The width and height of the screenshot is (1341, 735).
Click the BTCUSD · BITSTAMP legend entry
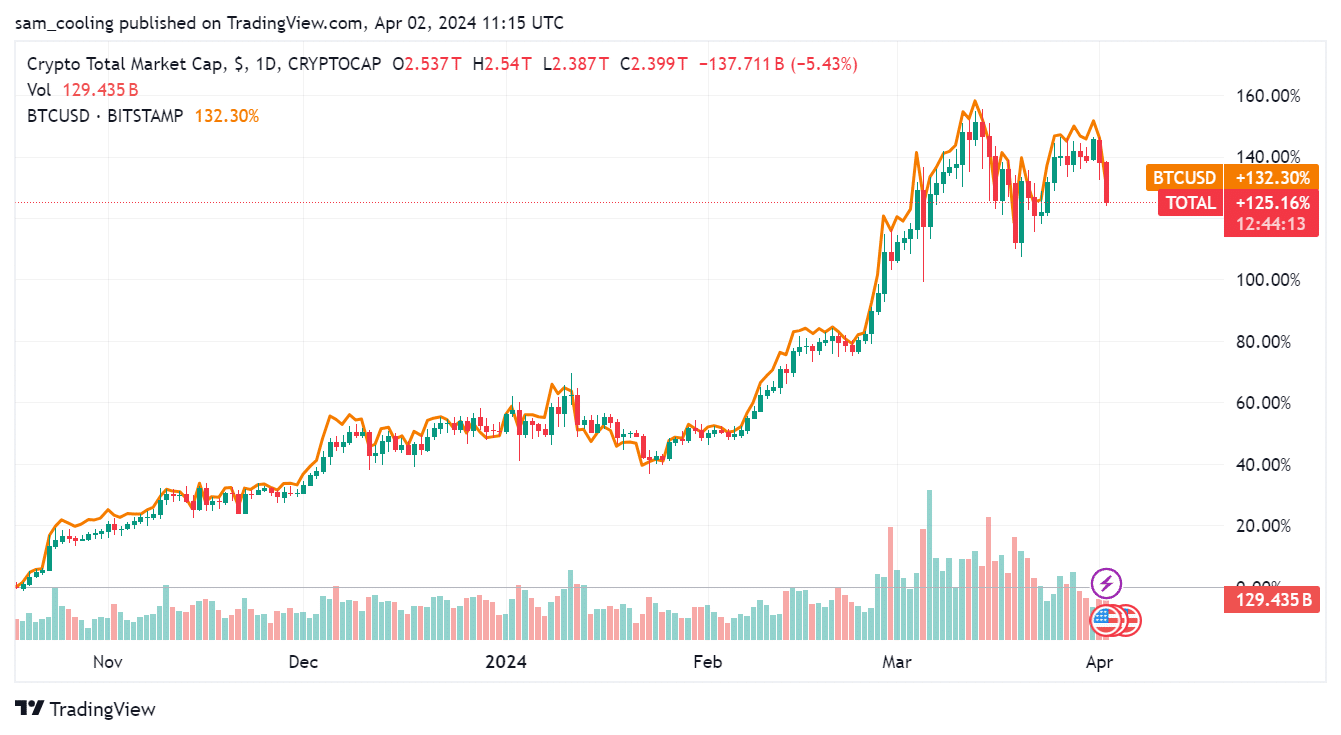coord(105,116)
